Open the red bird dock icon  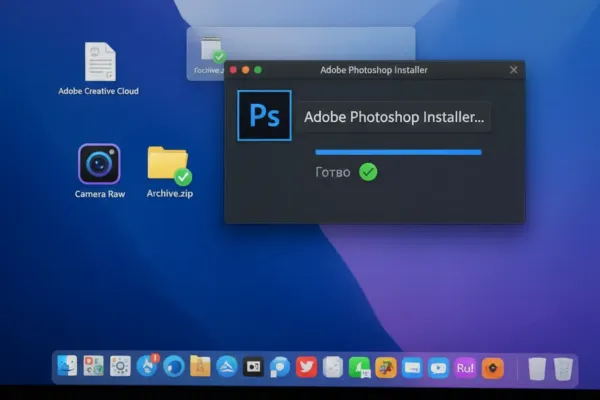[x=306, y=367]
